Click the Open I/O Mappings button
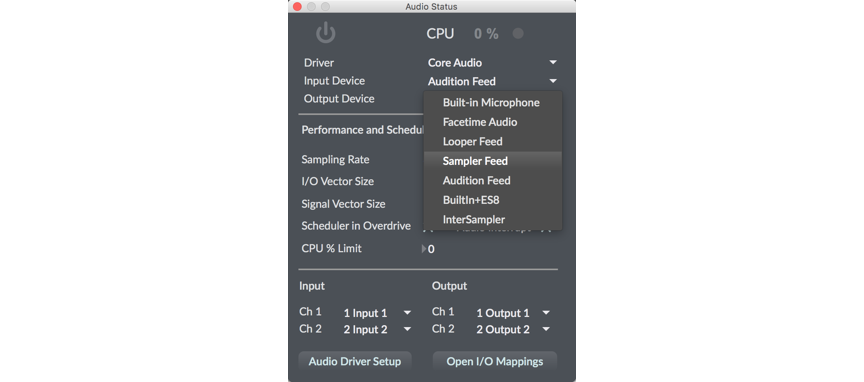 495,362
